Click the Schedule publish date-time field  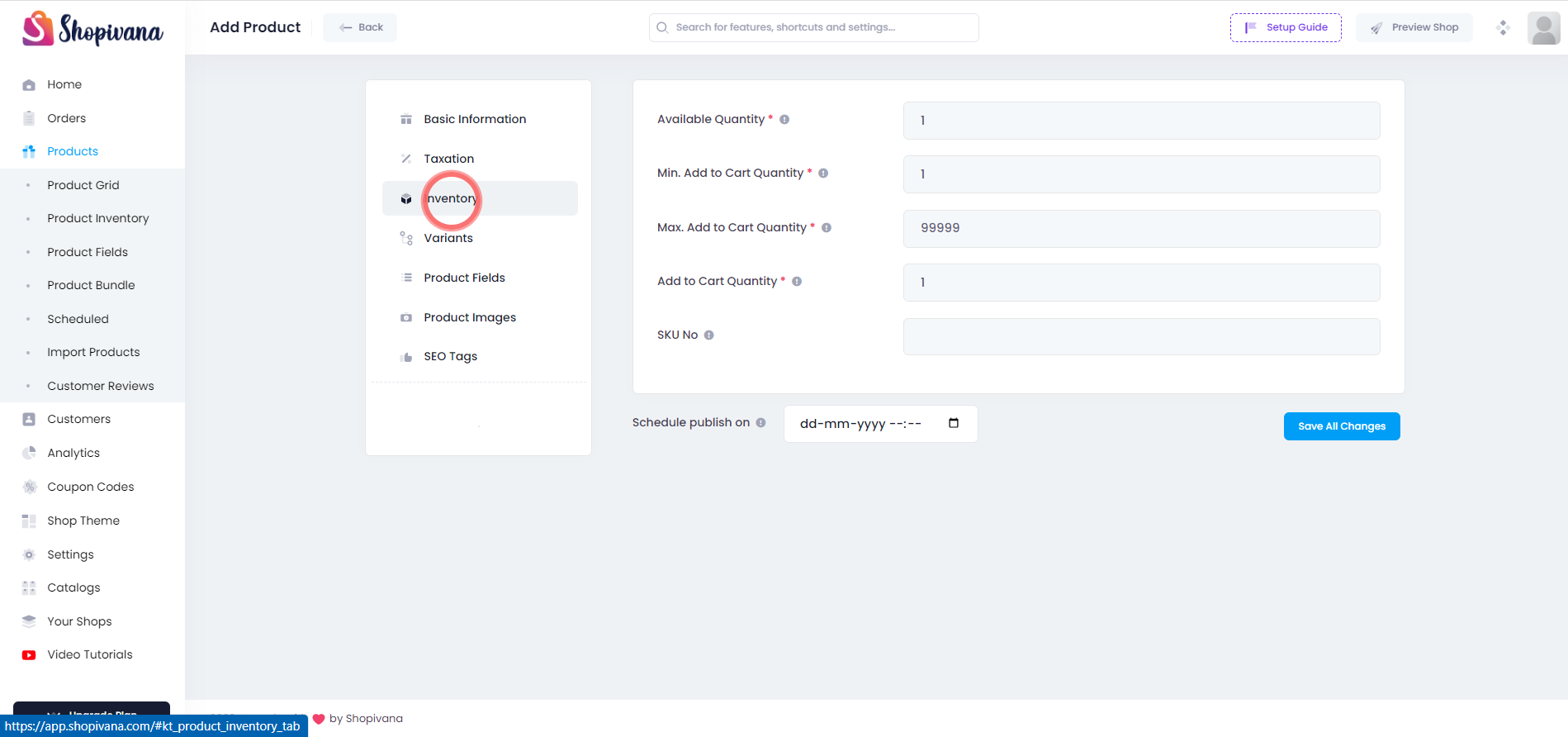pos(880,424)
